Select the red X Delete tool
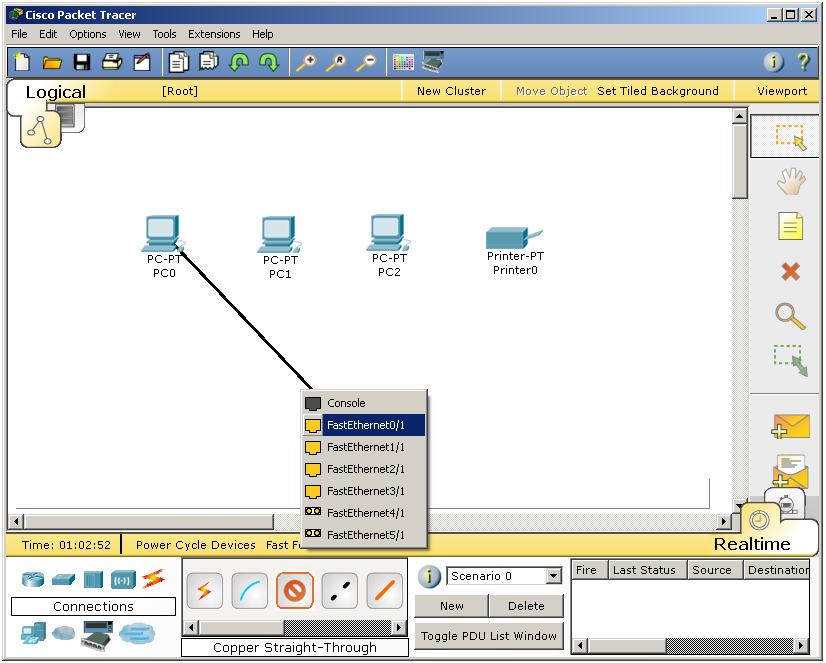 pyautogui.click(x=790, y=272)
